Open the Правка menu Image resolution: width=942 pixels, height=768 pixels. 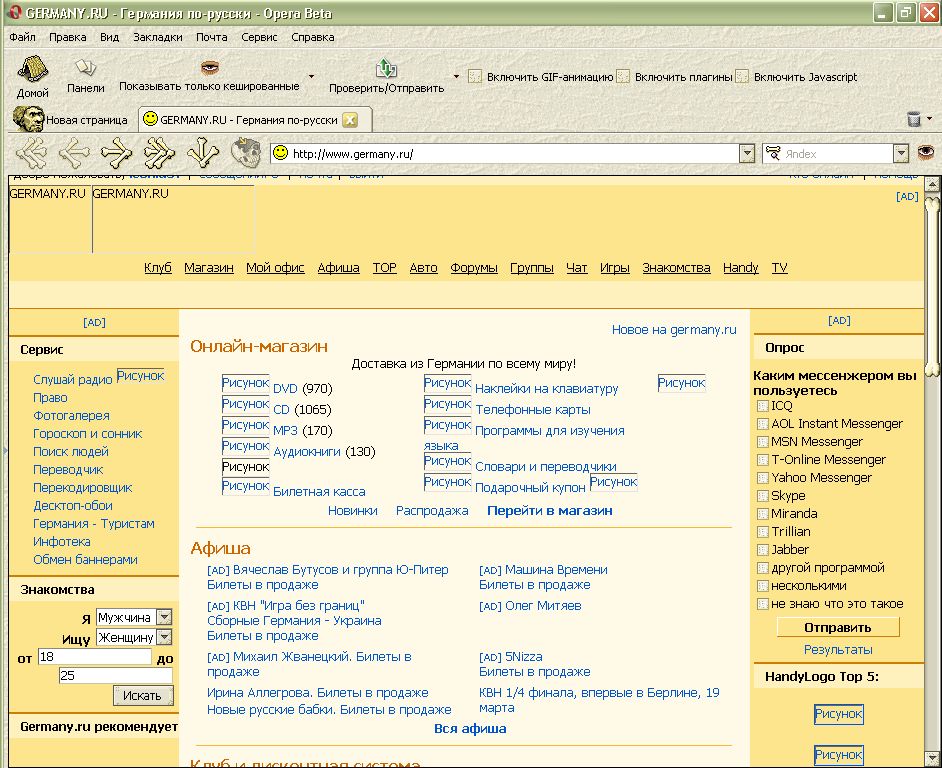(68, 37)
